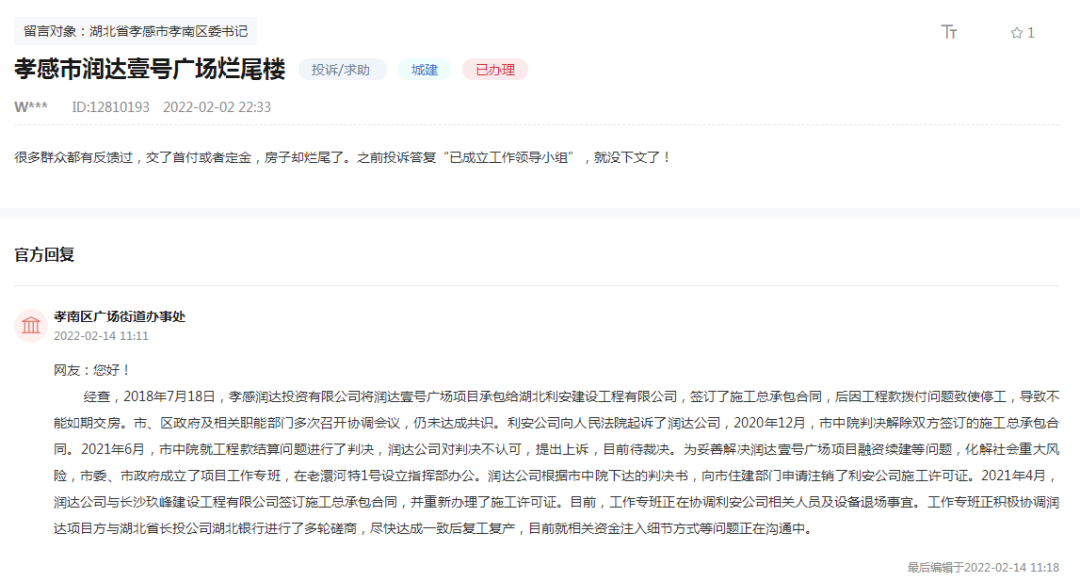Screen dimensions: 1080x581
Task: Click the 最后编辑于 last-edited timestamp
Action: click(983, 567)
